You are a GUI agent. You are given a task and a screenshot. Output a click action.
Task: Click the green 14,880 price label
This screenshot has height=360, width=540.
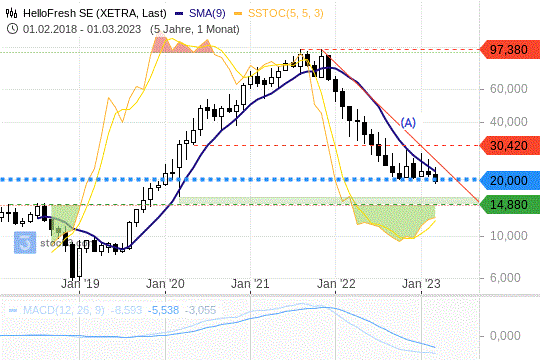[510, 205]
